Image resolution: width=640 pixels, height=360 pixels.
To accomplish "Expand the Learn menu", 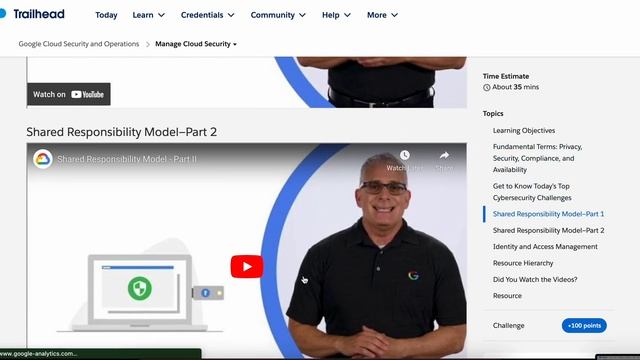I will pyautogui.click(x=149, y=15).
